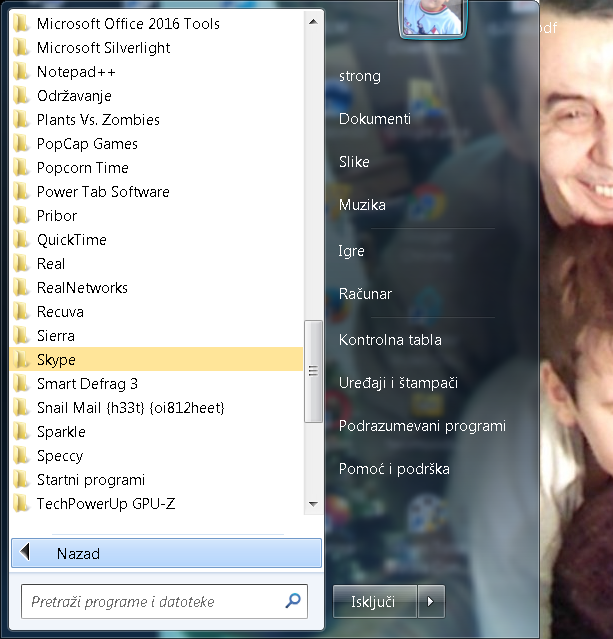Open the Popcorn Time folder
613x639 pixels.
[156, 168]
